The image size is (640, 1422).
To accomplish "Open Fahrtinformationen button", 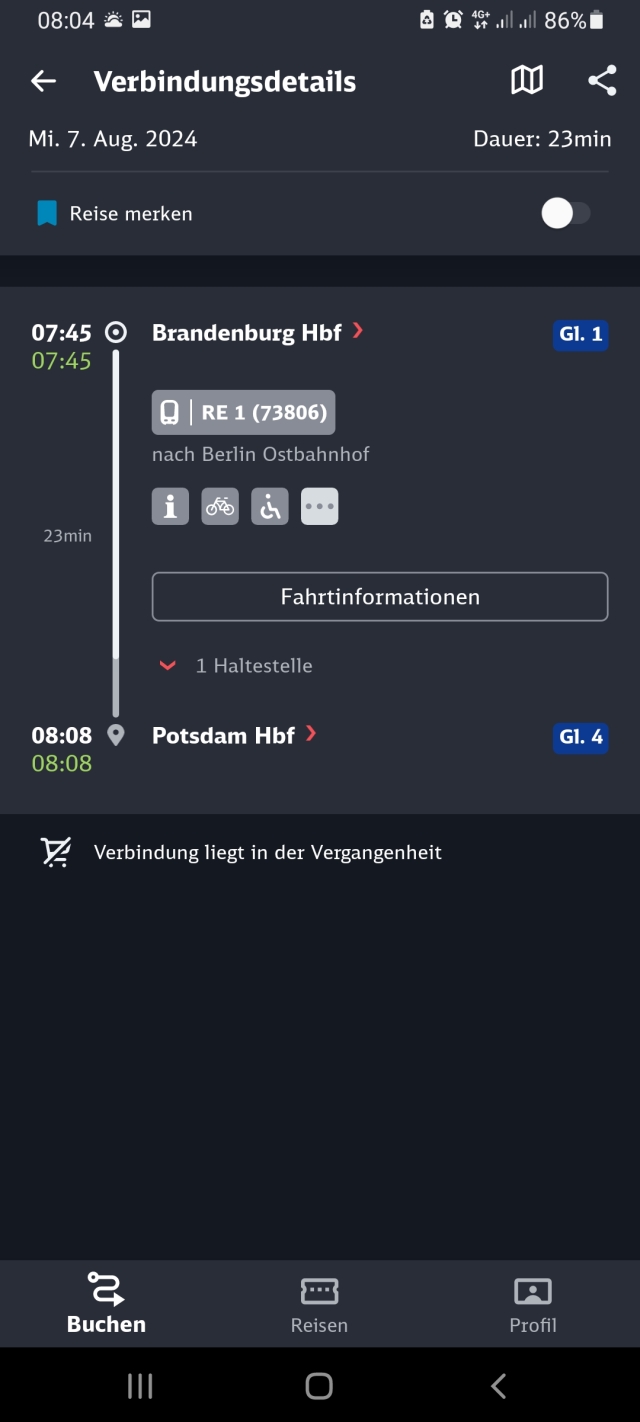I will point(380,597).
